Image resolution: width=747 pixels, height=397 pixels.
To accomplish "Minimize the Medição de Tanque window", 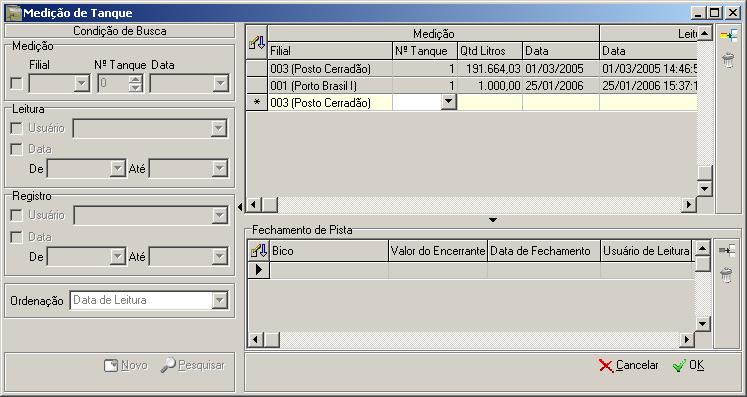I will pos(699,13).
